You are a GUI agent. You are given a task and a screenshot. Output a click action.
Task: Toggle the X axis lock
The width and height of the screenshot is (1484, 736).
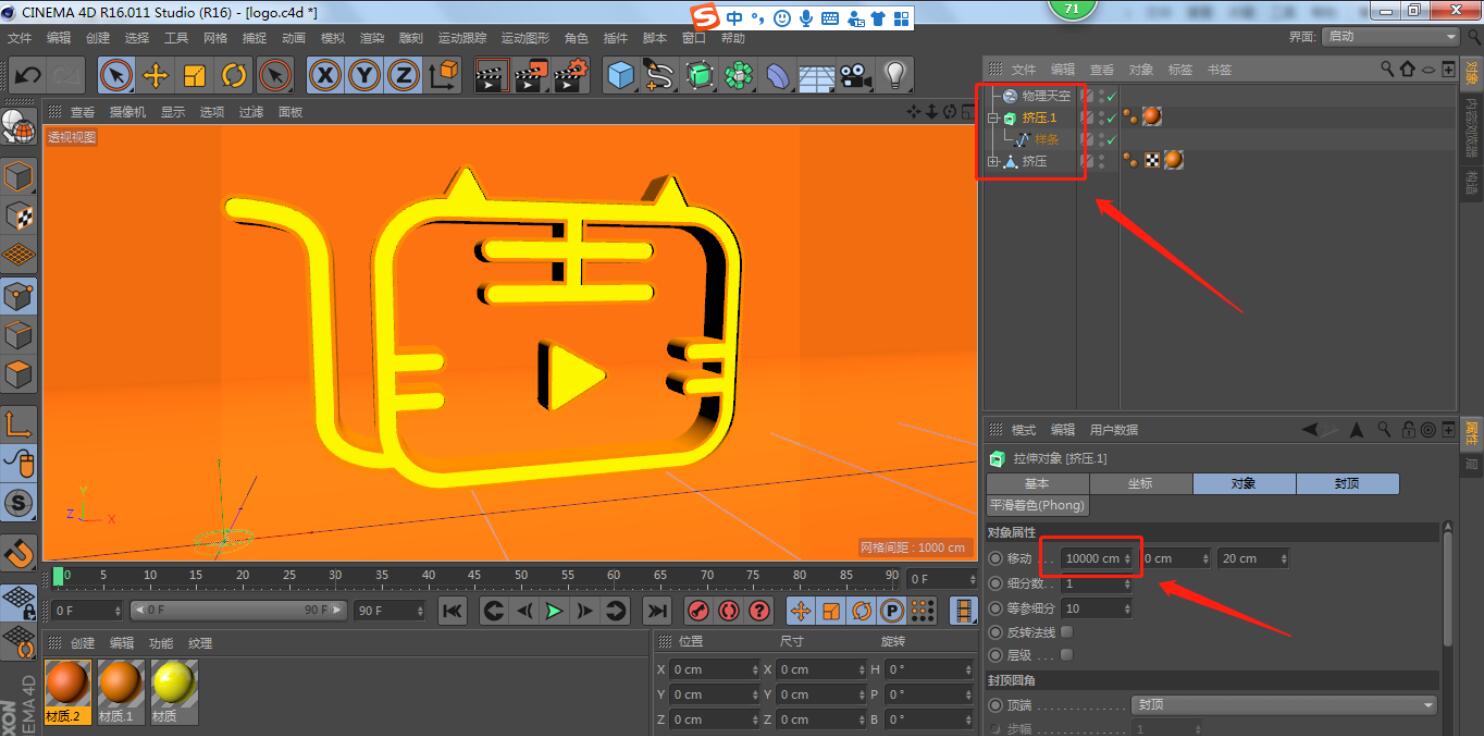pyautogui.click(x=325, y=75)
